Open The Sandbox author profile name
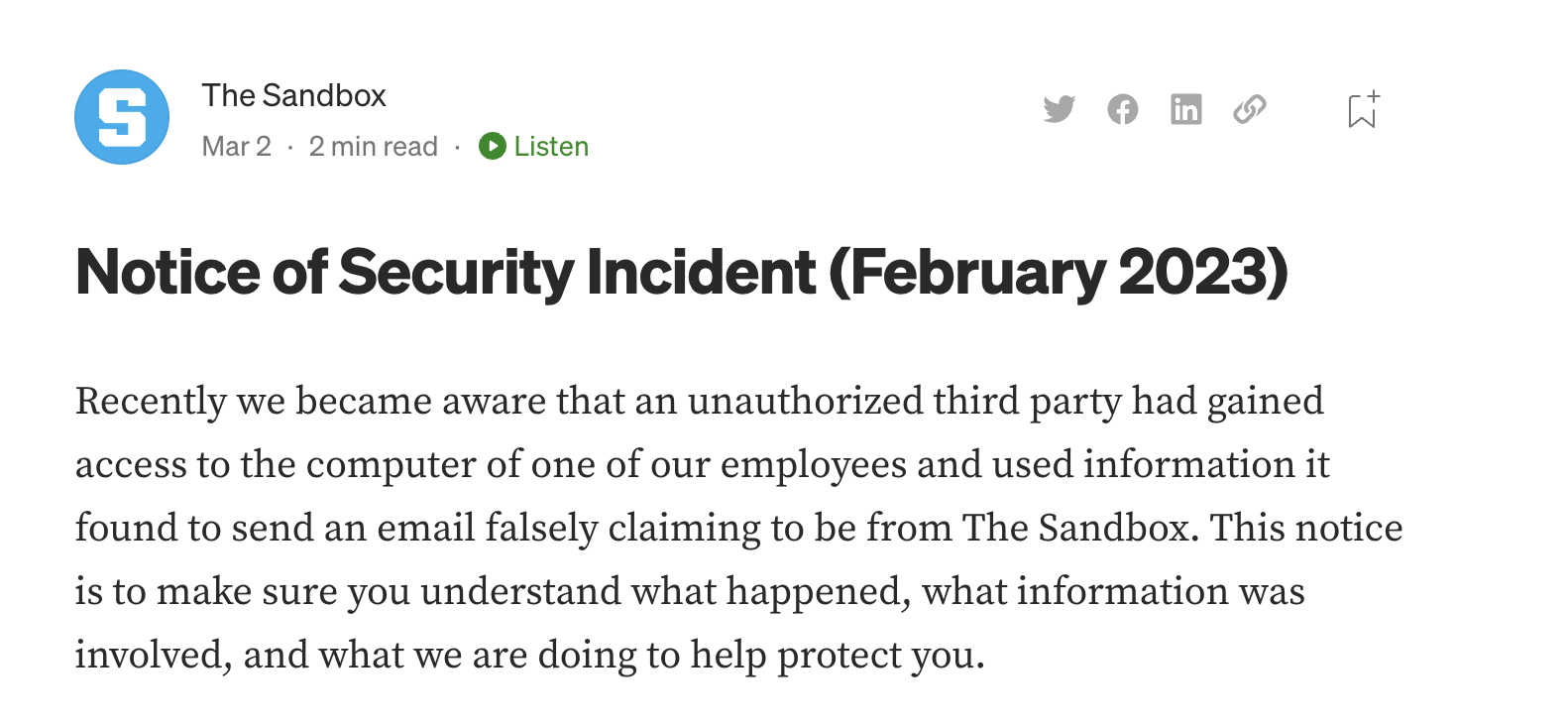Image resolution: width=1568 pixels, height=728 pixels. click(293, 95)
